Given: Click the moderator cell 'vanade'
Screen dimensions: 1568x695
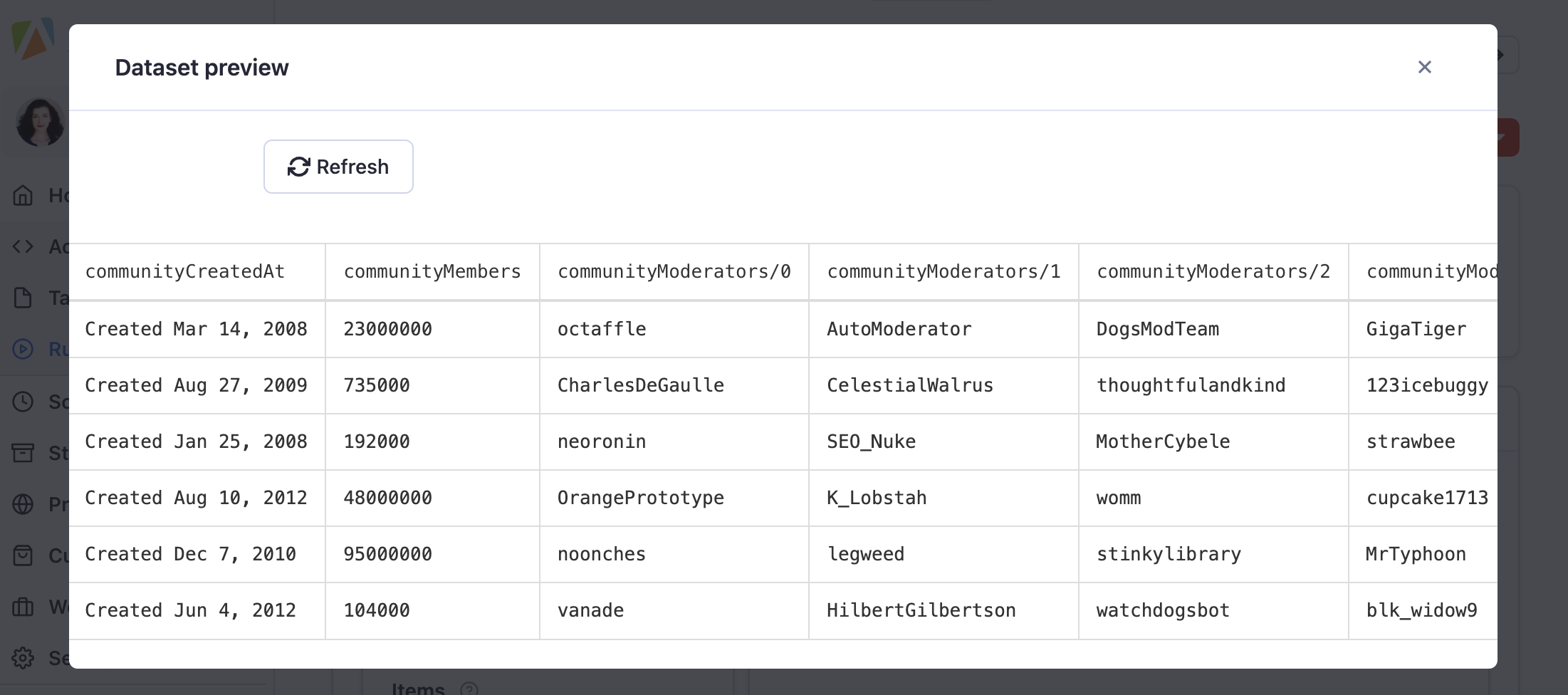Looking at the screenshot, I should (674, 610).
